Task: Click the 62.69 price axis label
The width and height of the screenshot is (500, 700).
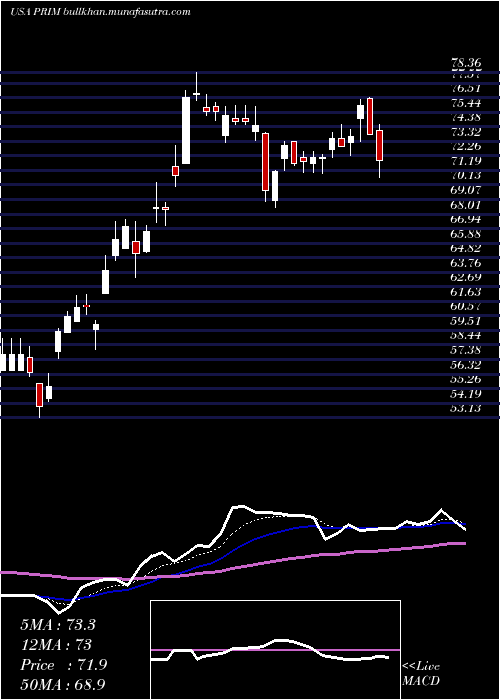Action: tap(466, 277)
